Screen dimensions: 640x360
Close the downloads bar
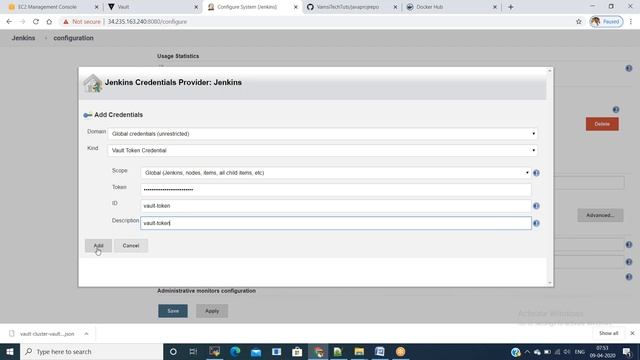click(x=632, y=333)
